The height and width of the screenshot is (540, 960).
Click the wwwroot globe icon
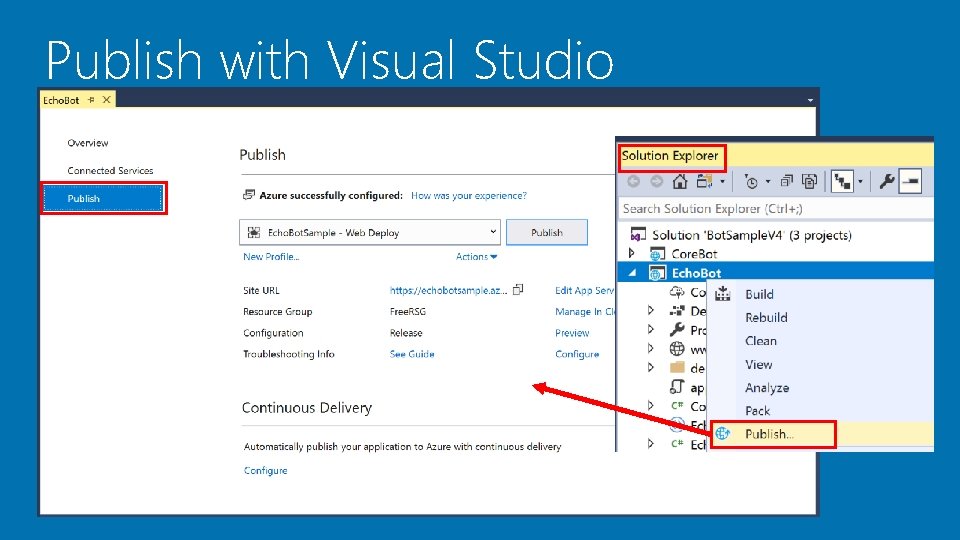(x=677, y=349)
